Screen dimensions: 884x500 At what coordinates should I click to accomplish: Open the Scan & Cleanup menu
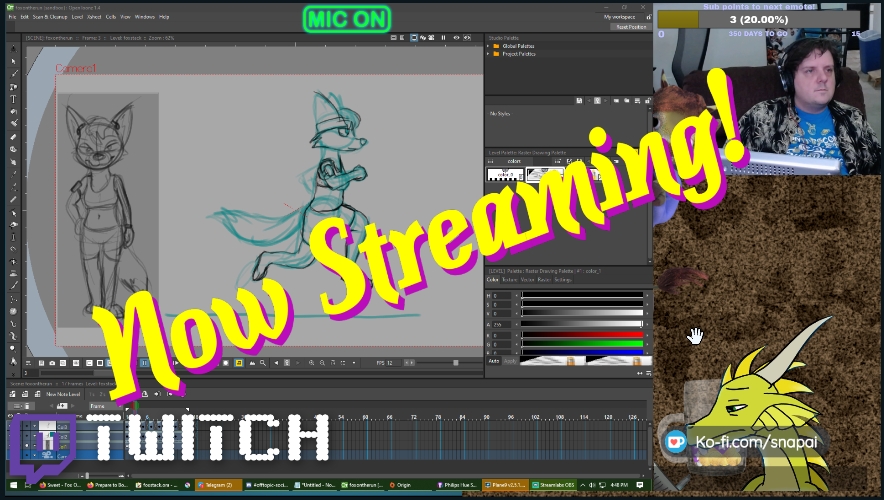coord(50,17)
